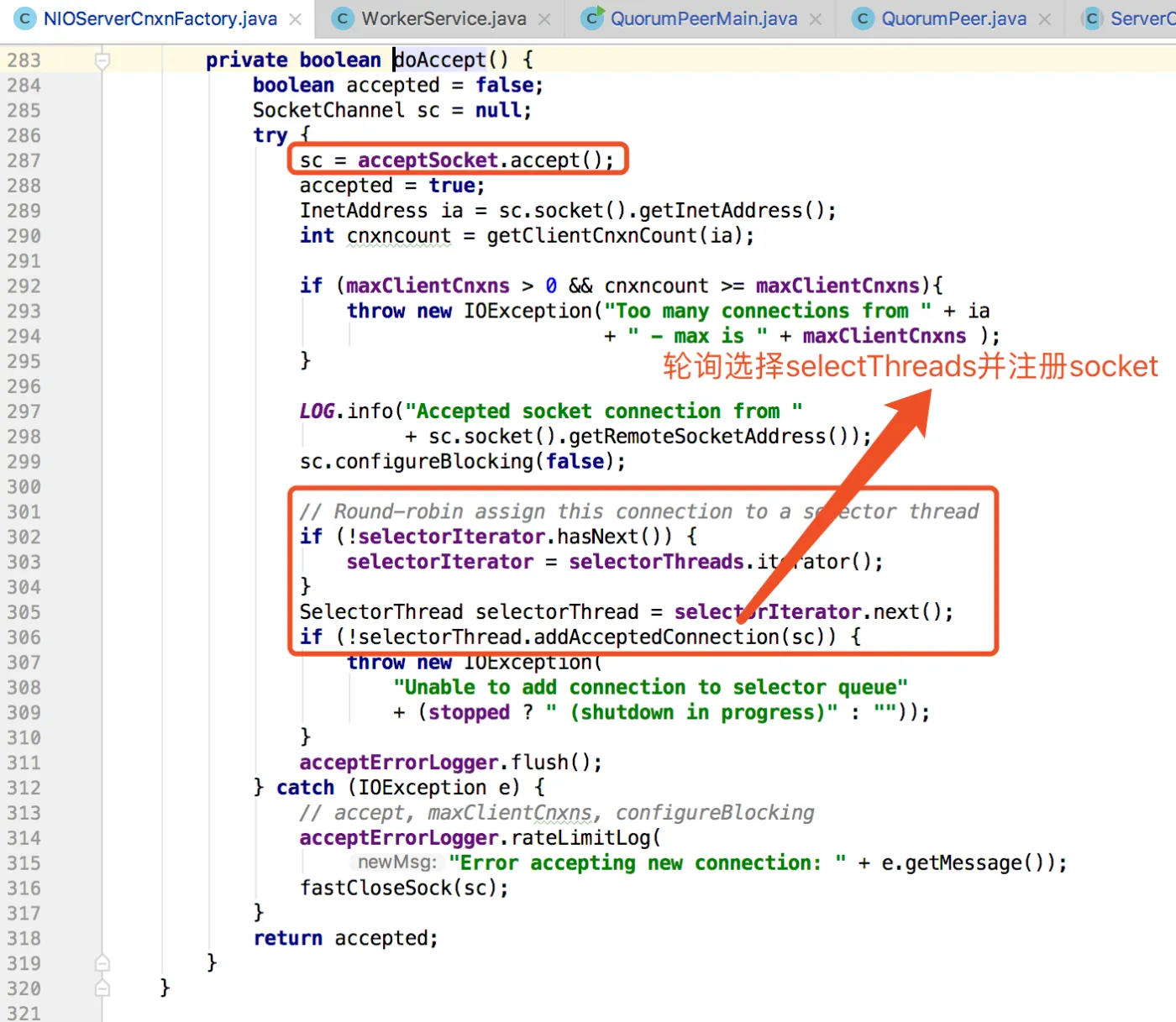Click the class icon on the partially visible ServerC tab

[1092, 18]
